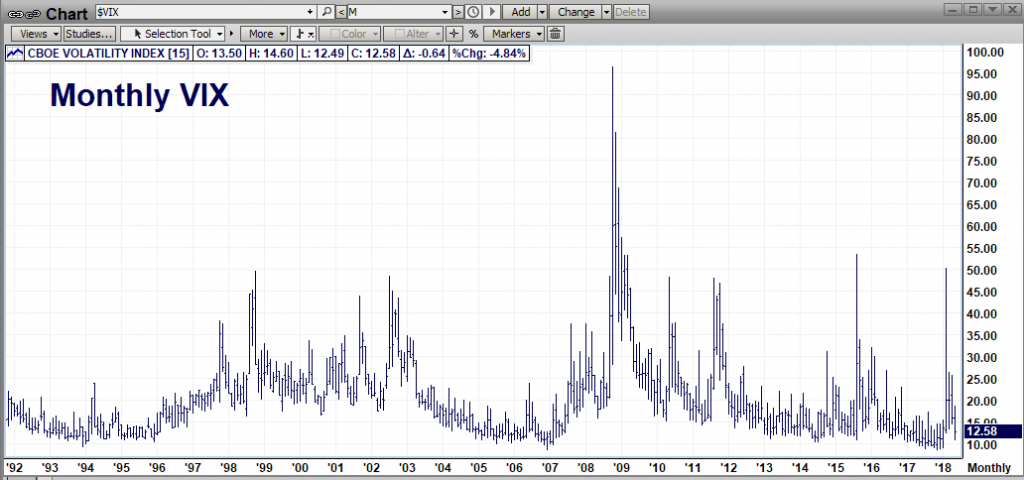The height and width of the screenshot is (480, 1024).
Task: Click the '09 year label on time axis
Action: click(620, 468)
